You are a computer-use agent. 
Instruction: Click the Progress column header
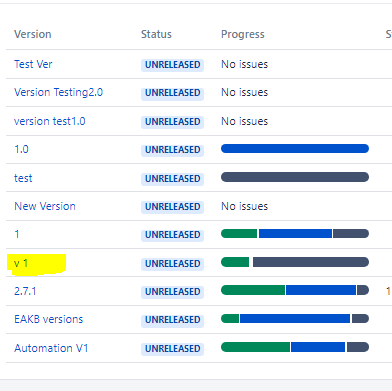coord(243,34)
